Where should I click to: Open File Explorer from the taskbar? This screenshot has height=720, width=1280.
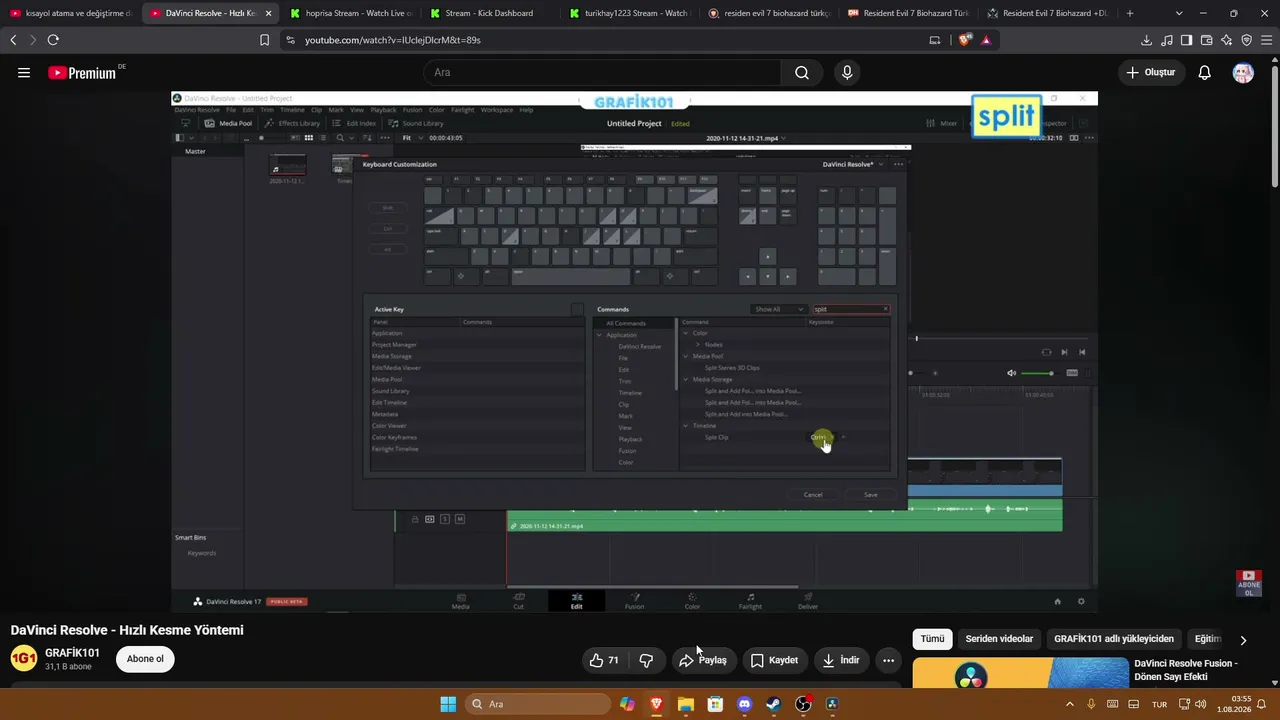coord(686,704)
